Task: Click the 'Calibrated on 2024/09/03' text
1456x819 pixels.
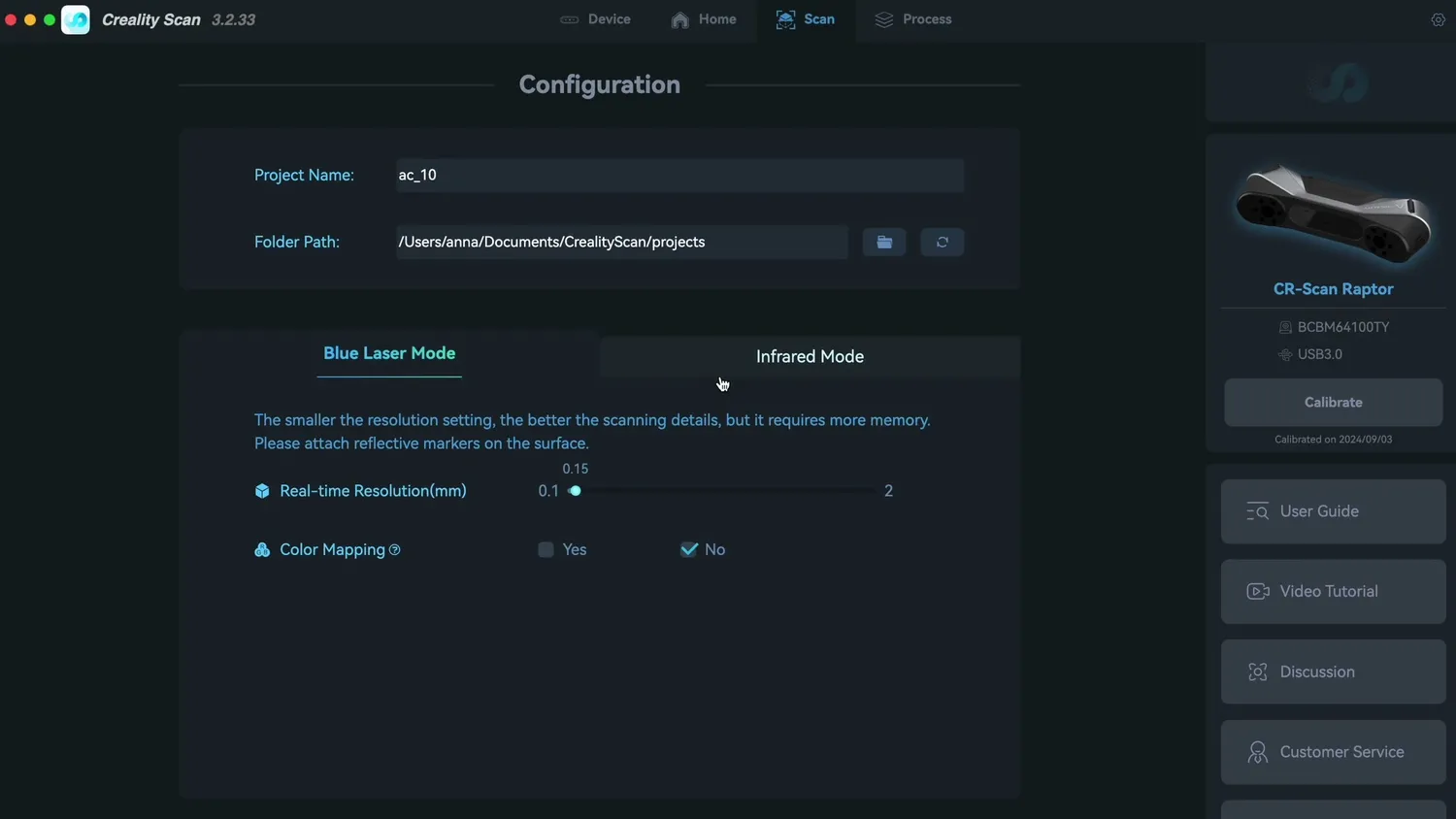Action: (x=1333, y=440)
